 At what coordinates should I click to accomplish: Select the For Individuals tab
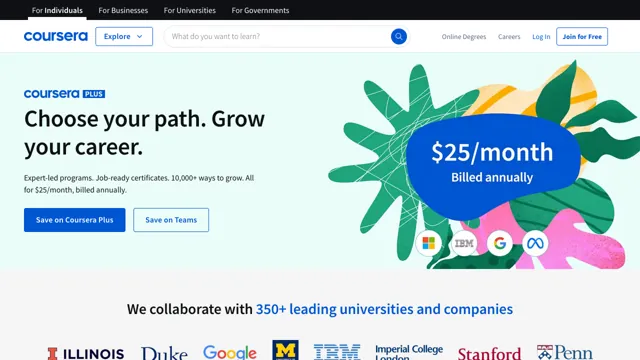tap(57, 10)
